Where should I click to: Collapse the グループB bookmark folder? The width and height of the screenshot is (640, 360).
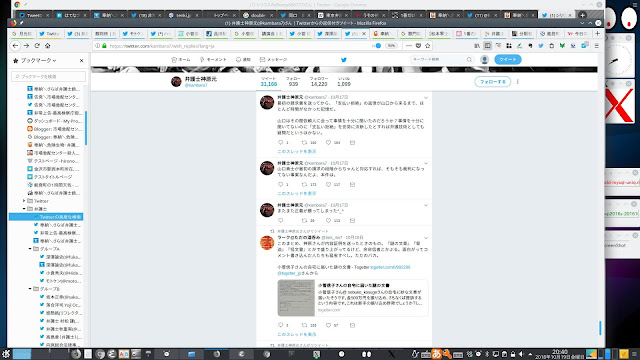30,289
